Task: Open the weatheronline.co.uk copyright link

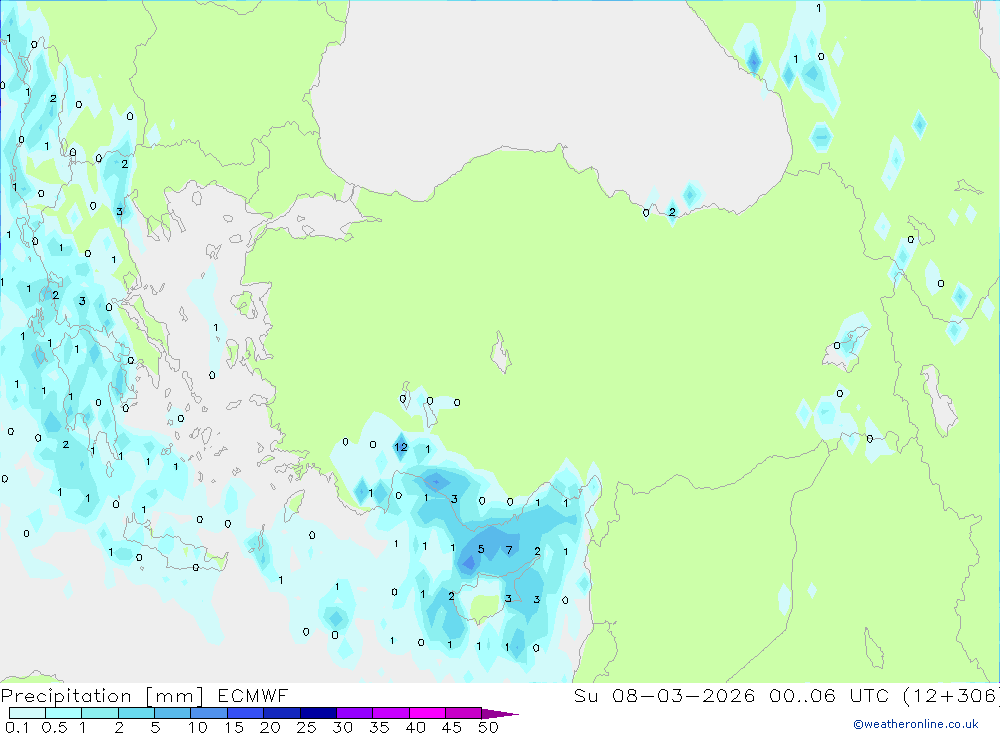Action: click(916, 724)
